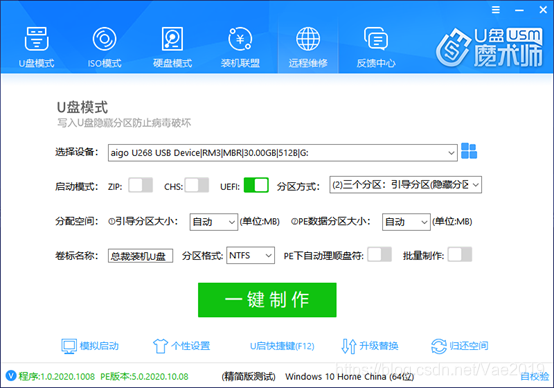Open the U盘模式 tab icon

(36, 39)
